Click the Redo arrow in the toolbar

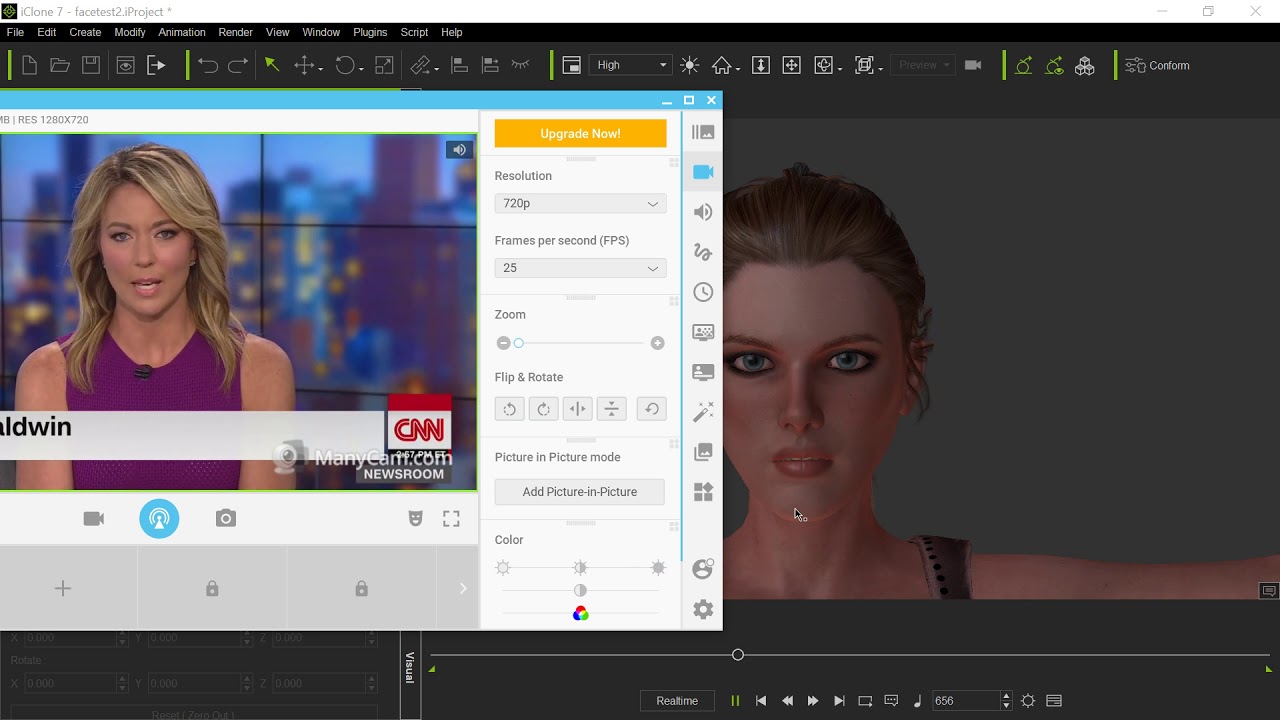point(238,65)
